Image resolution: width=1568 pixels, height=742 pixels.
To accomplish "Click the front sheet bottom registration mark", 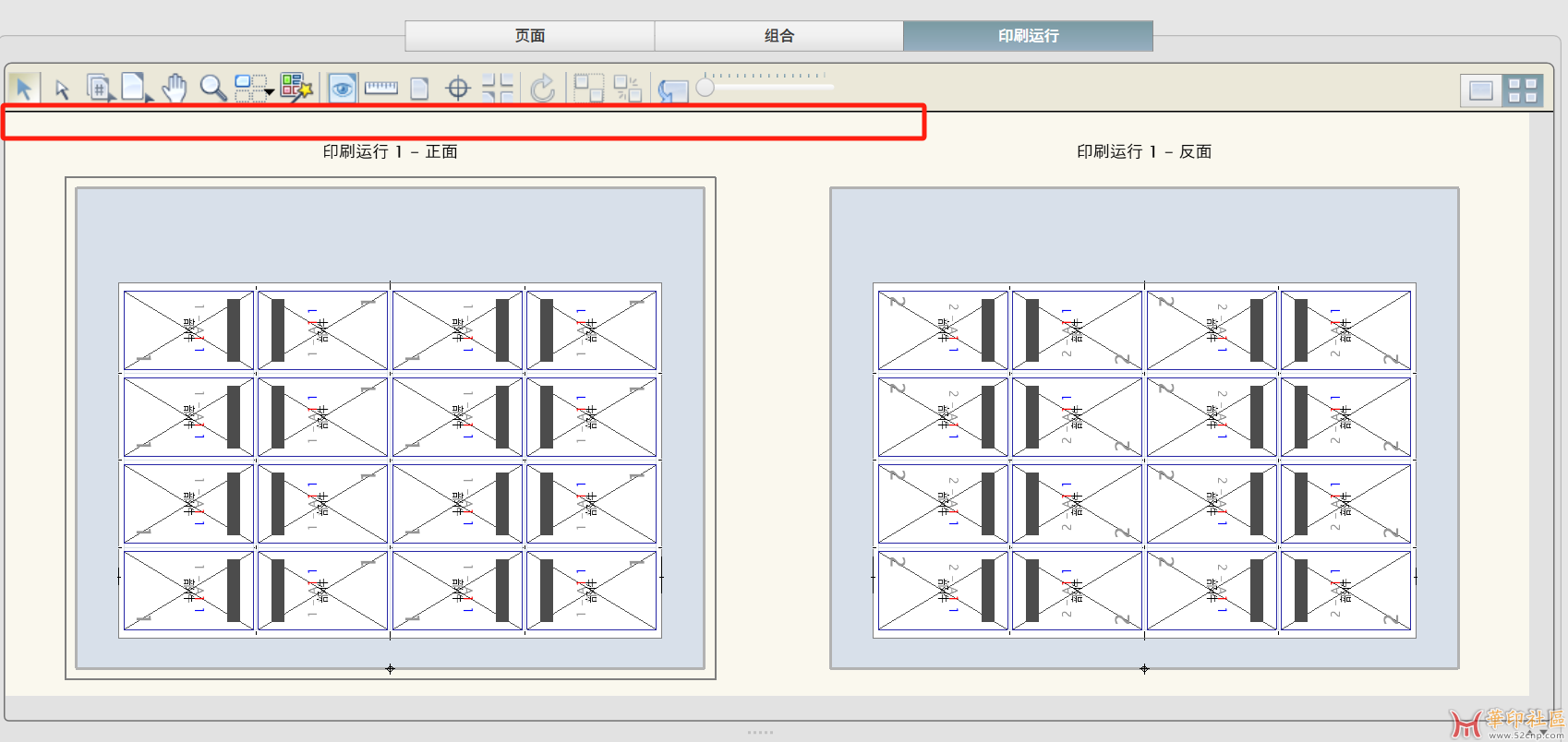I will click(x=390, y=668).
